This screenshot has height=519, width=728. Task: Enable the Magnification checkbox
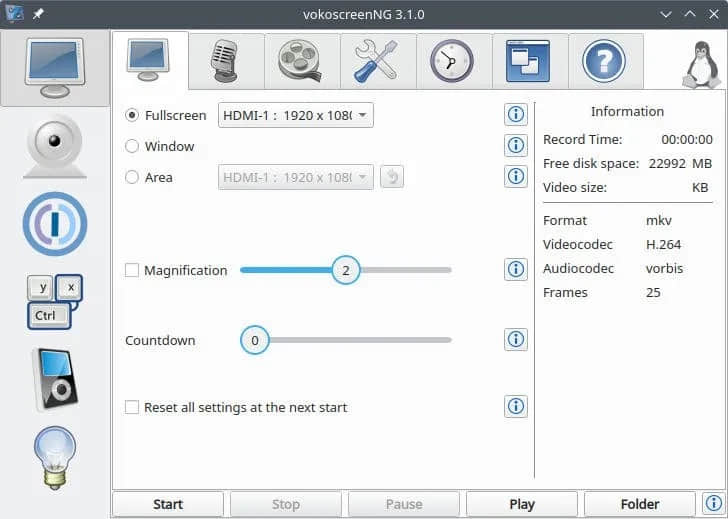[132, 270]
